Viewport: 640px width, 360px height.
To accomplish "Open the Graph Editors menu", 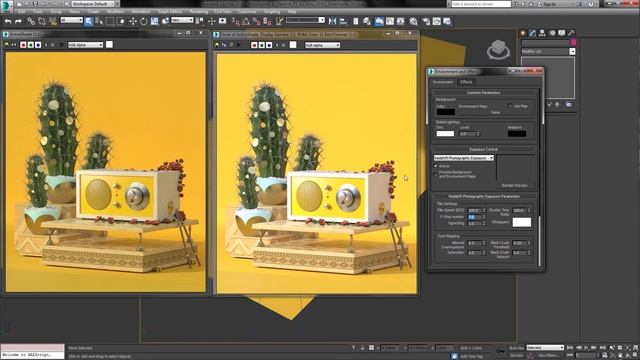I will click(x=170, y=12).
